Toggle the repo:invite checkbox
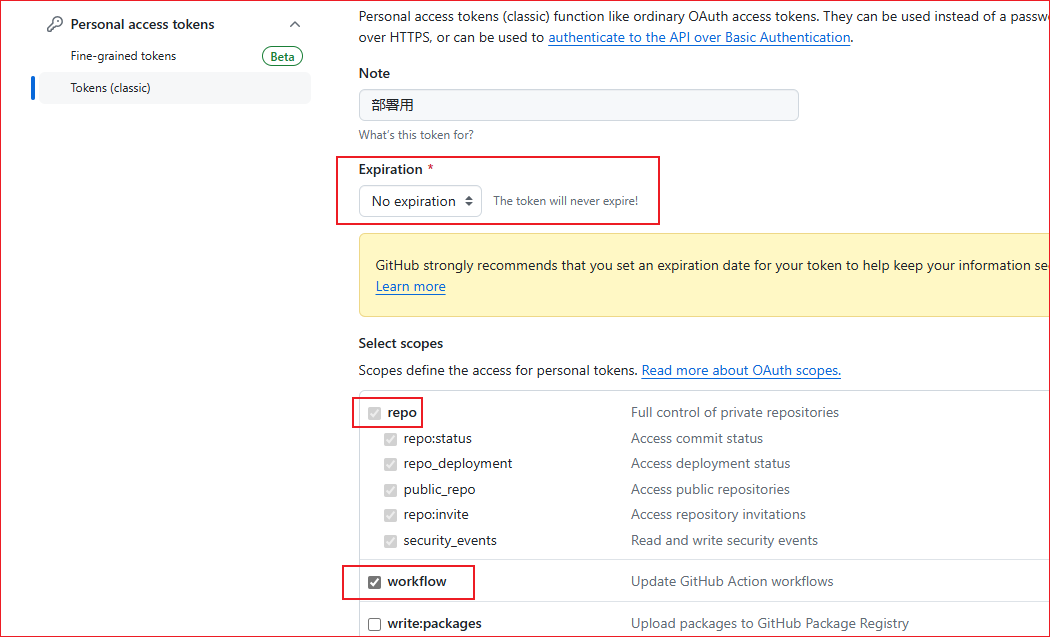The height and width of the screenshot is (637, 1050). [390, 515]
